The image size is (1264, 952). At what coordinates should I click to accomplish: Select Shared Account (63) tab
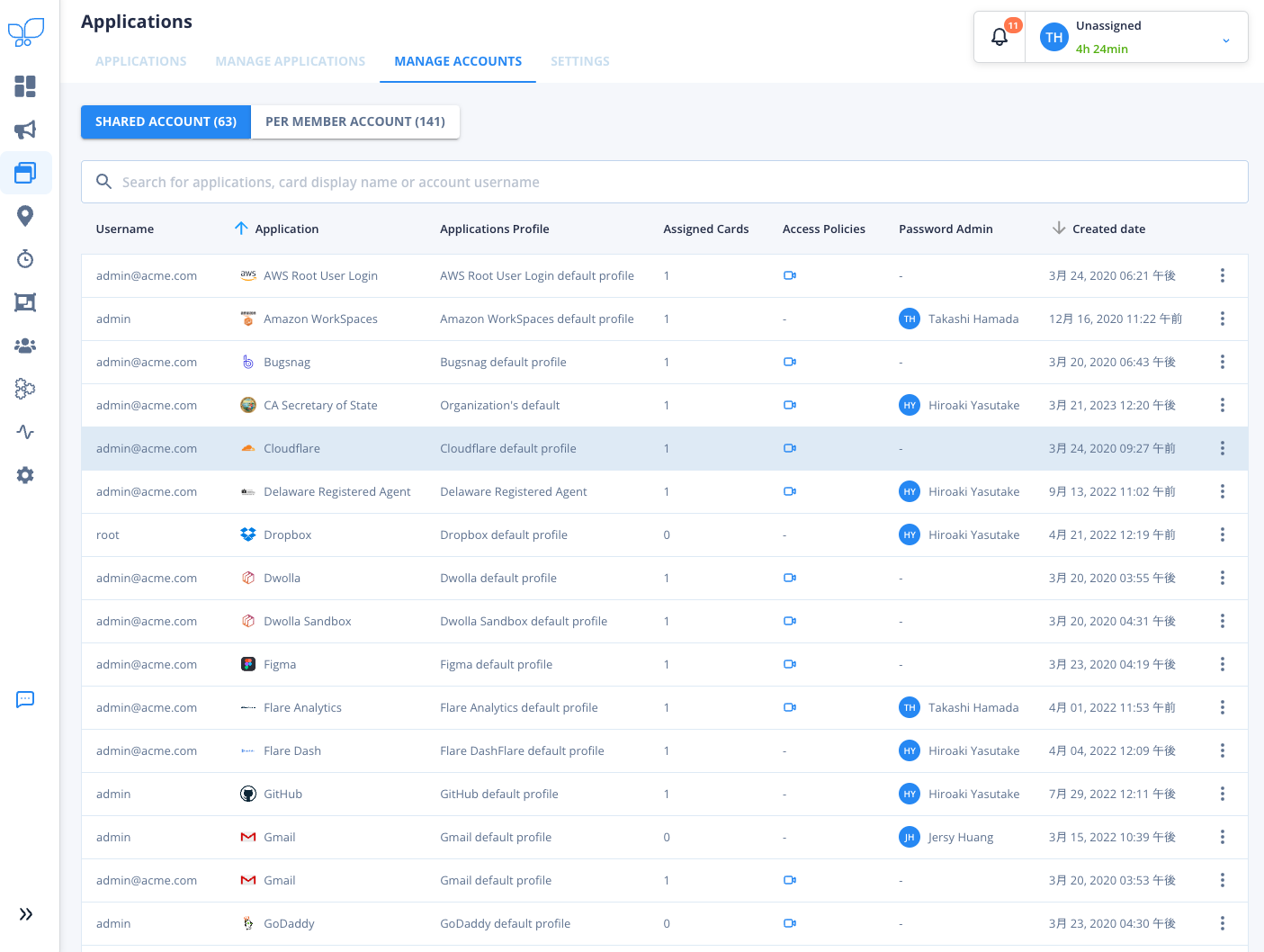click(x=166, y=121)
